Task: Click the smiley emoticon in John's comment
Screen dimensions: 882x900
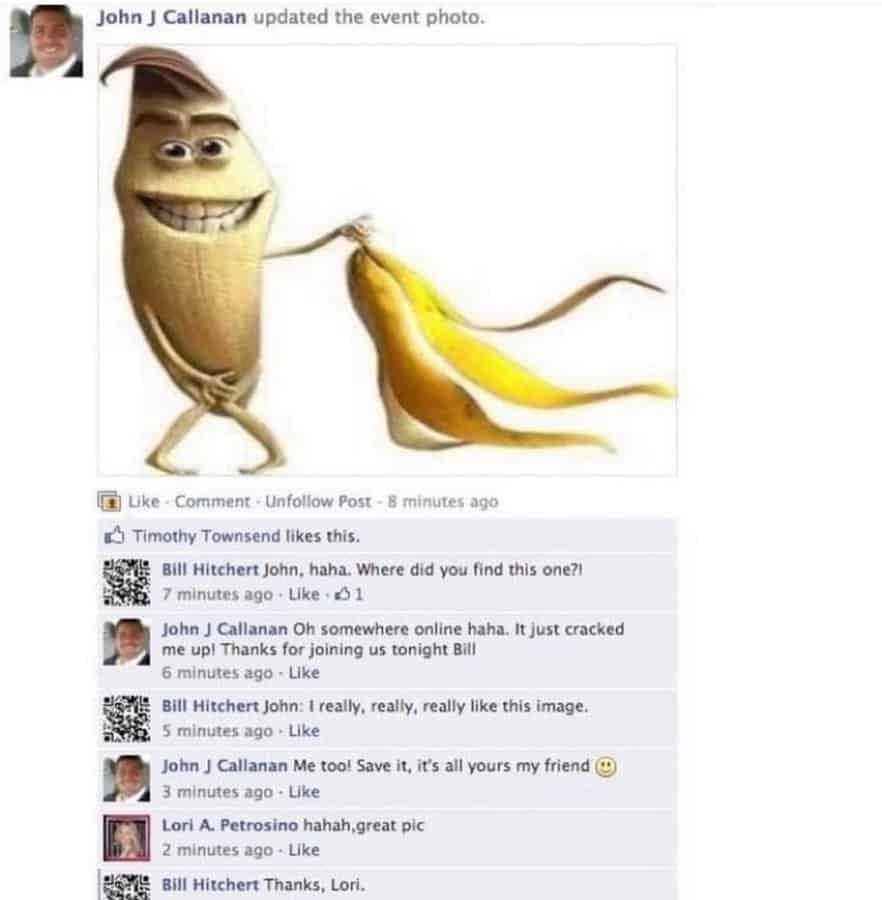Action: click(605, 767)
